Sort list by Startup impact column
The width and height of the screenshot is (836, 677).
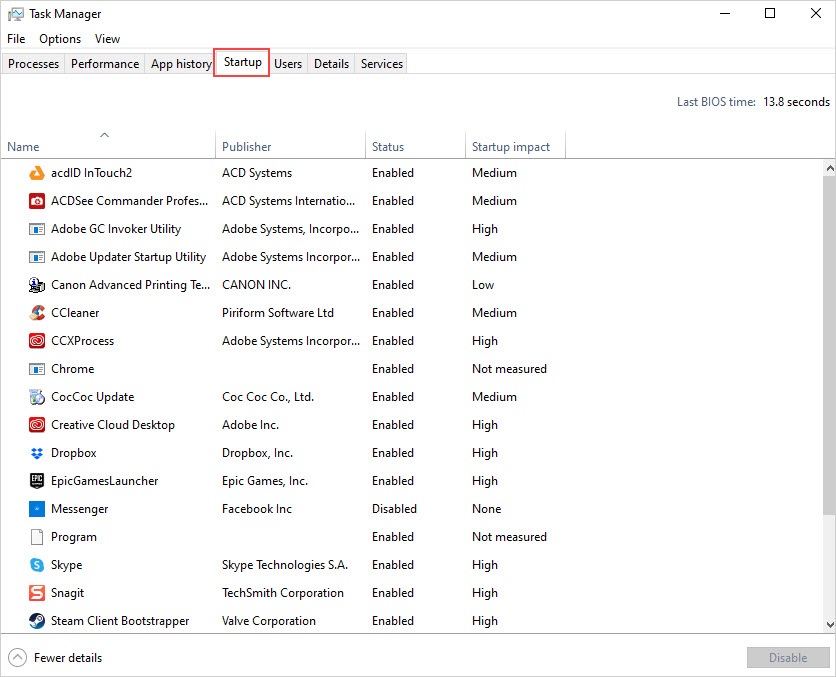click(x=511, y=147)
